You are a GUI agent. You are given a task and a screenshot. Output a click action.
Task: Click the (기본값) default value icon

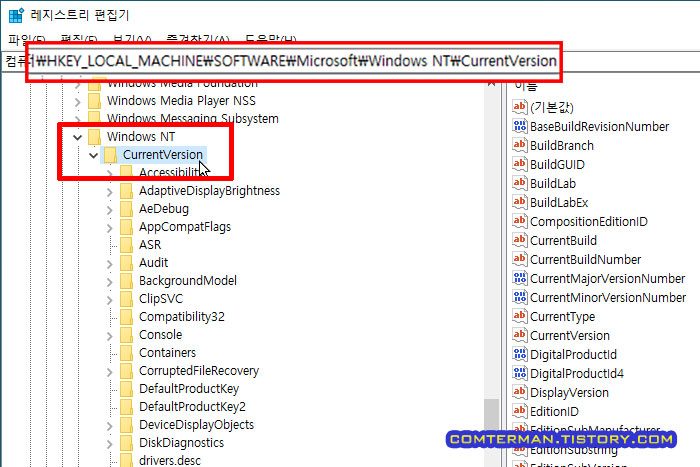520,107
